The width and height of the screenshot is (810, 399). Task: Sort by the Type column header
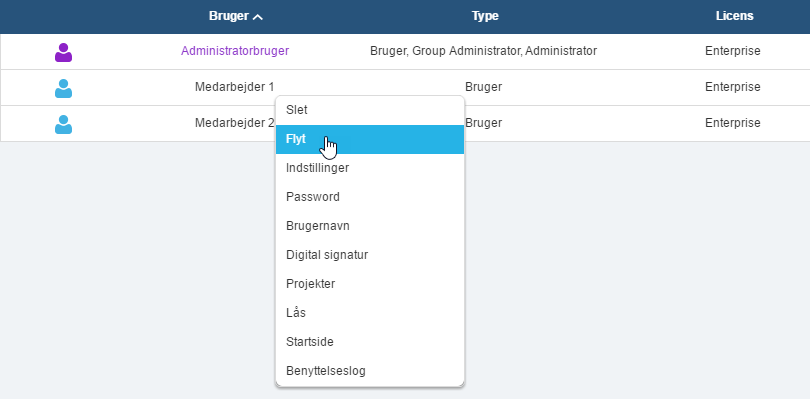[485, 16]
